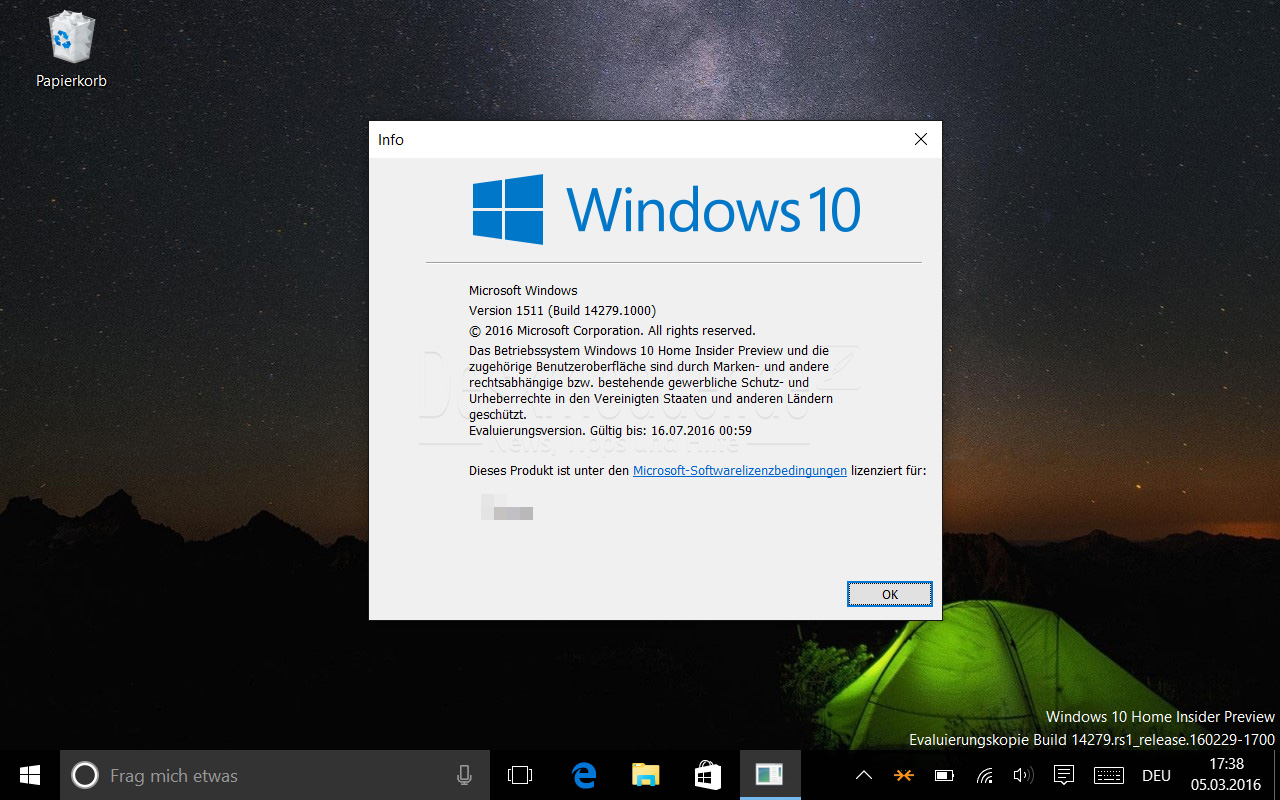1280x800 pixels.
Task: Show hidden system tray icons
Action: (864, 775)
